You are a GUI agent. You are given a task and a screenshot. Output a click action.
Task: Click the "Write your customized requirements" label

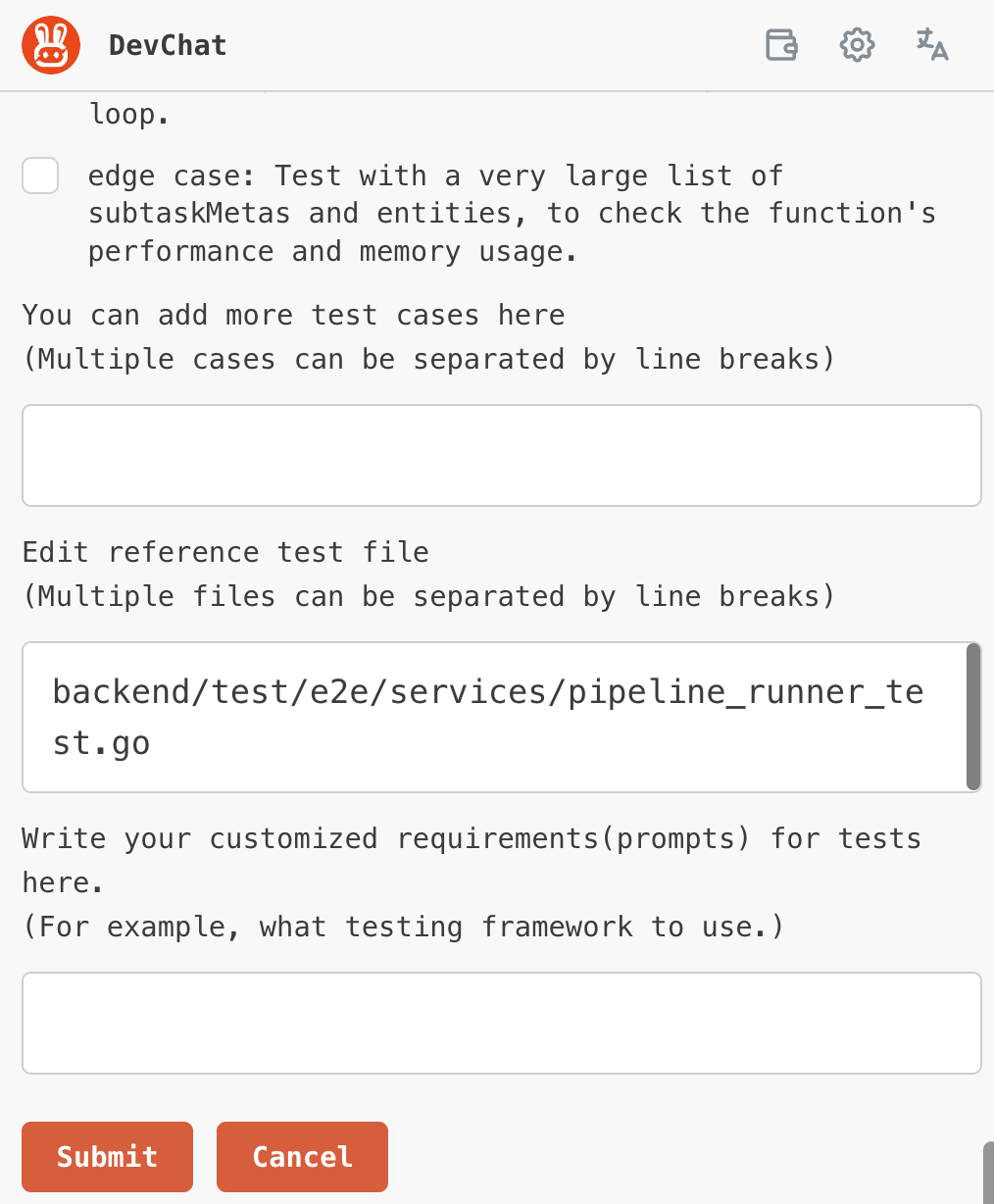point(472,860)
